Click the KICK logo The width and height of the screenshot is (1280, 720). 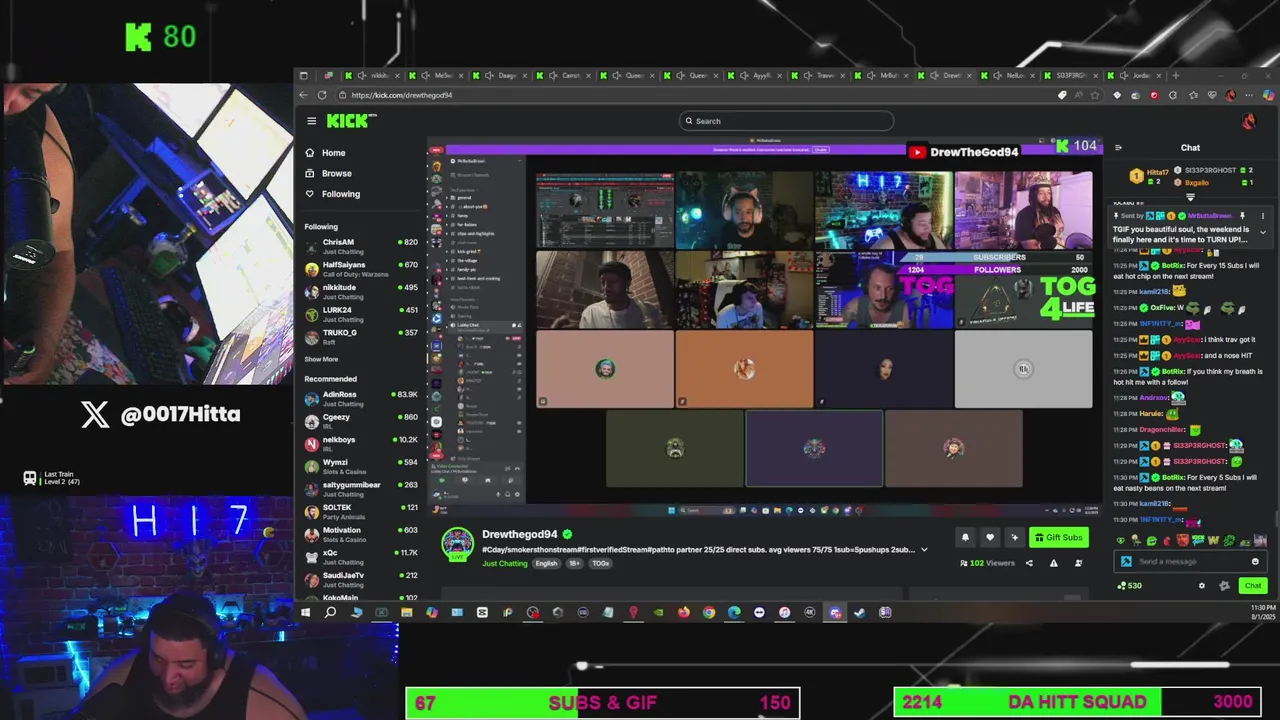[351, 121]
